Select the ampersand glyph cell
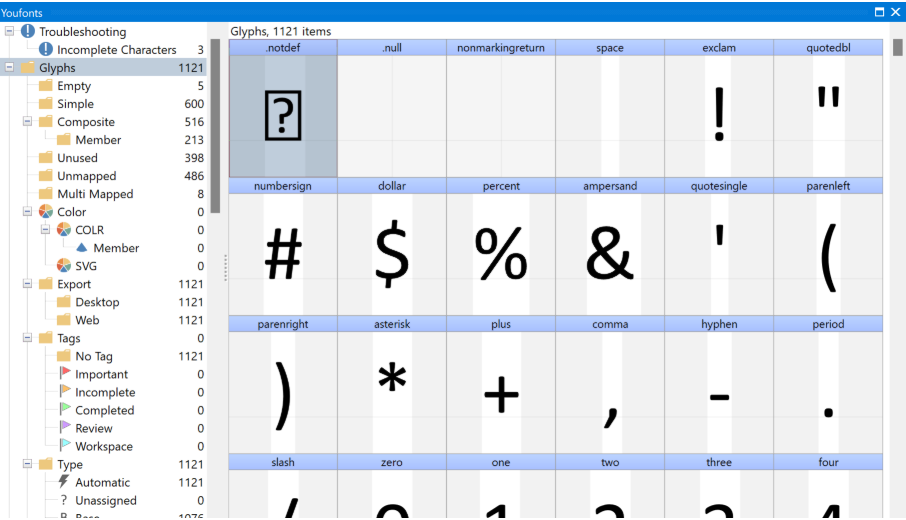 [609, 253]
